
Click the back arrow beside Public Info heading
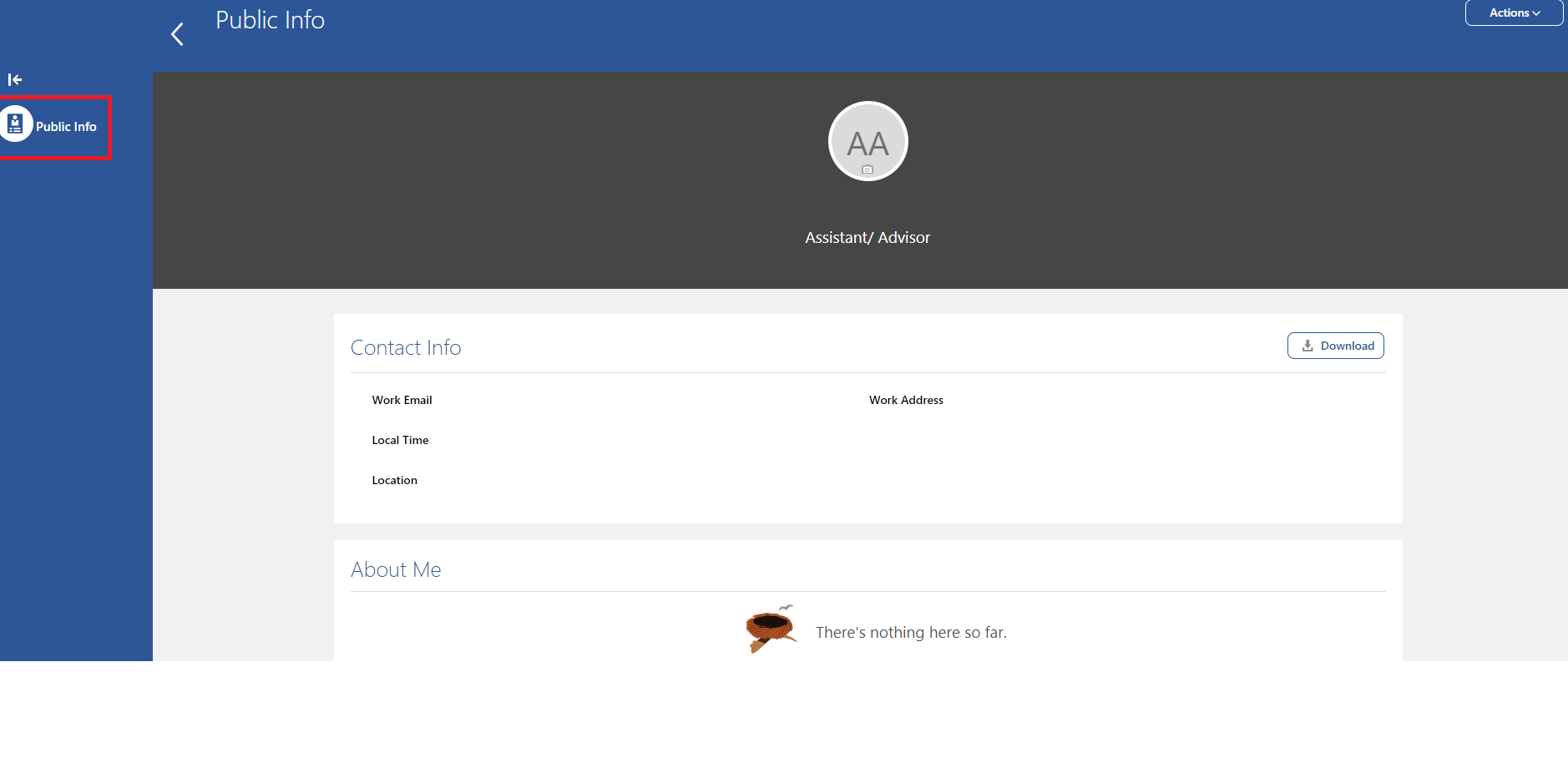(x=178, y=33)
